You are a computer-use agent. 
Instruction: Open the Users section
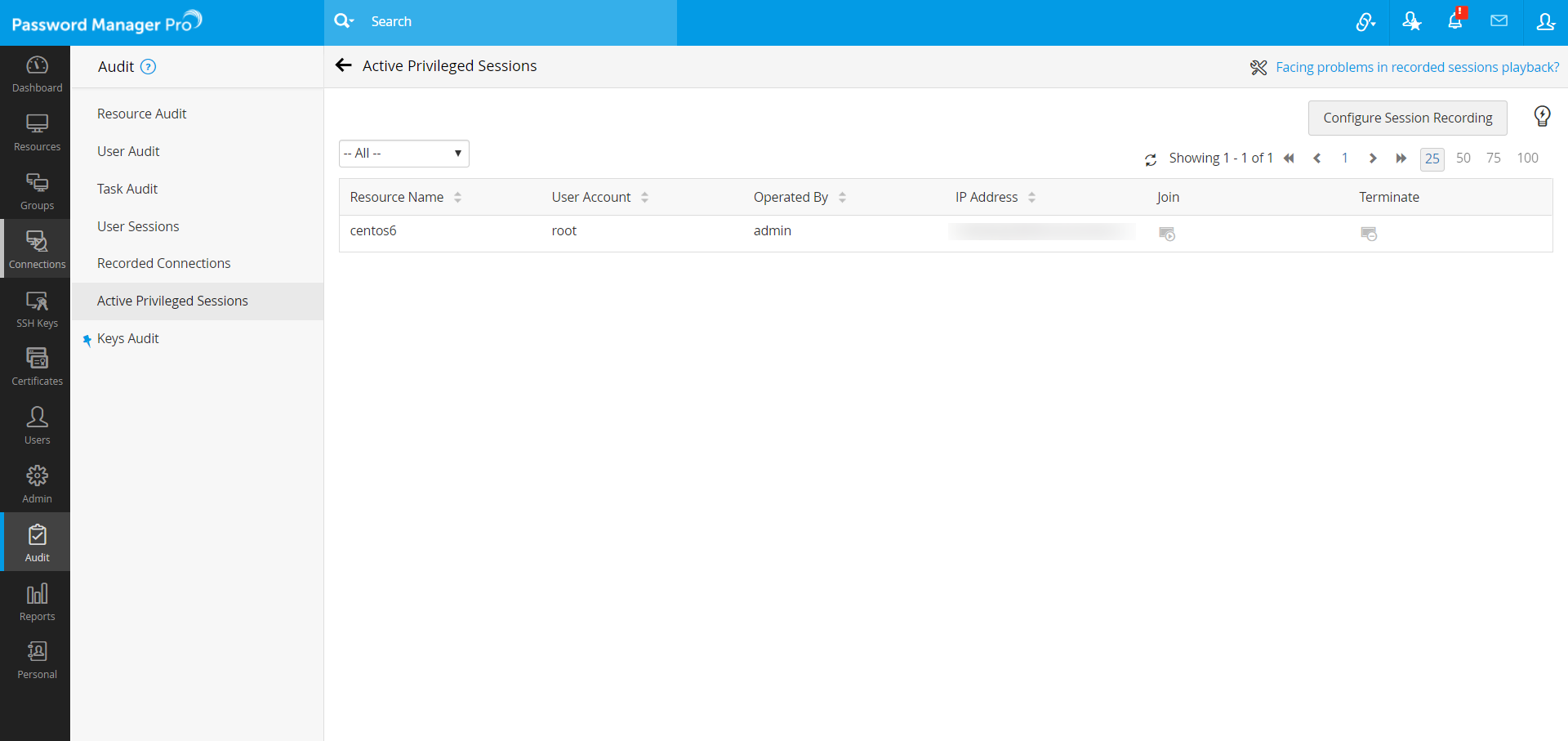(x=37, y=426)
